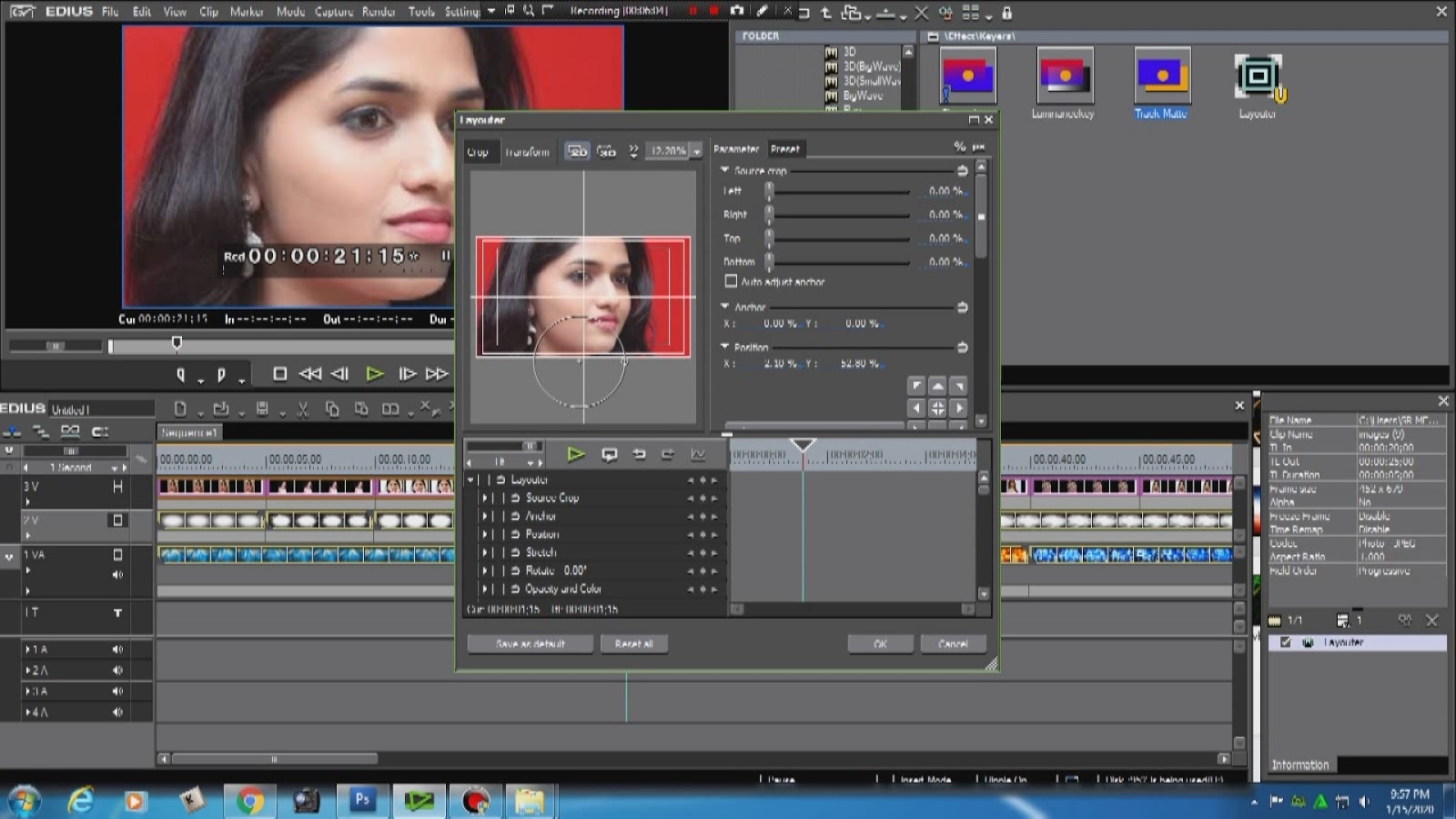The image size is (1456, 819).
Task: Mute audio track 1 A
Action: coord(117,650)
